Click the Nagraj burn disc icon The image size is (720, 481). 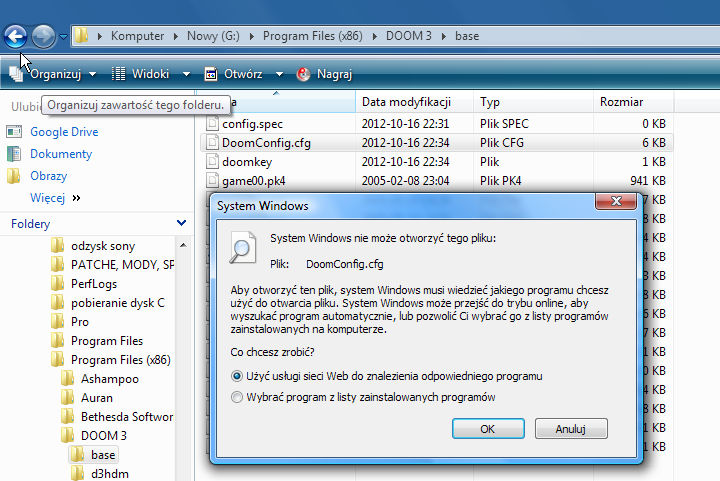[x=304, y=74]
